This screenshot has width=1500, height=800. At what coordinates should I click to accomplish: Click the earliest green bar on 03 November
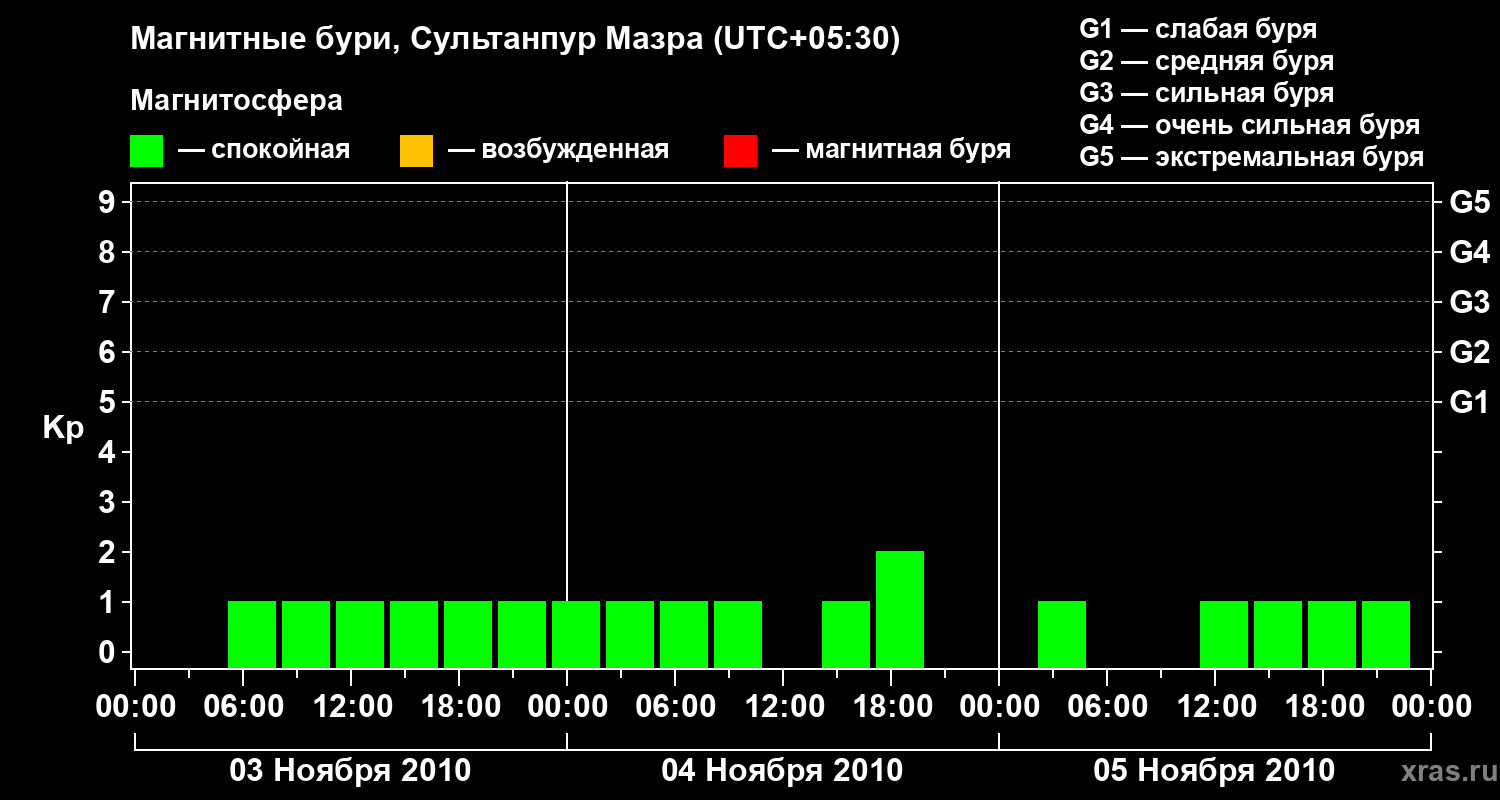coord(252,634)
